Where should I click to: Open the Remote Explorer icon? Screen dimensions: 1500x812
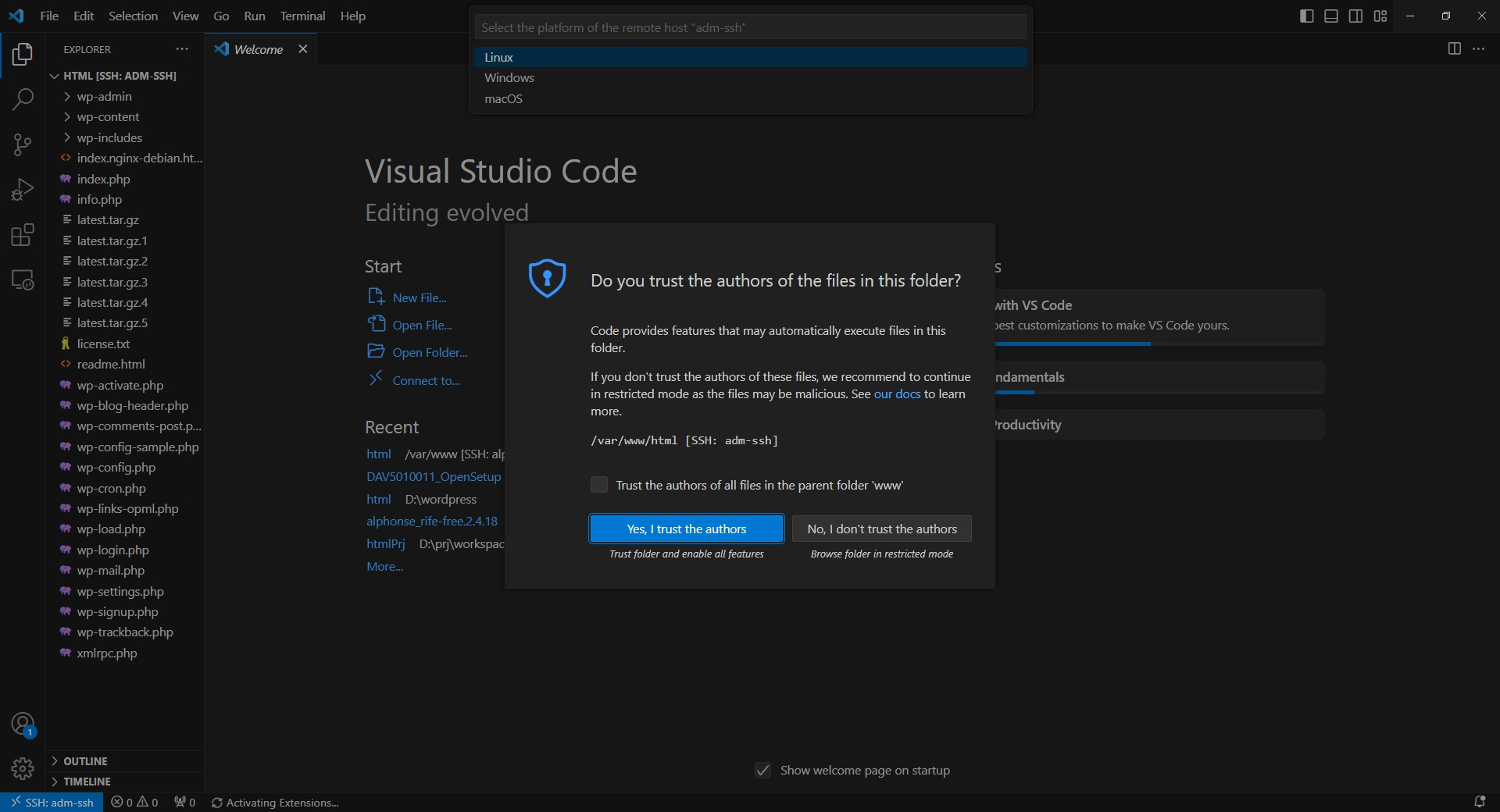(x=23, y=280)
